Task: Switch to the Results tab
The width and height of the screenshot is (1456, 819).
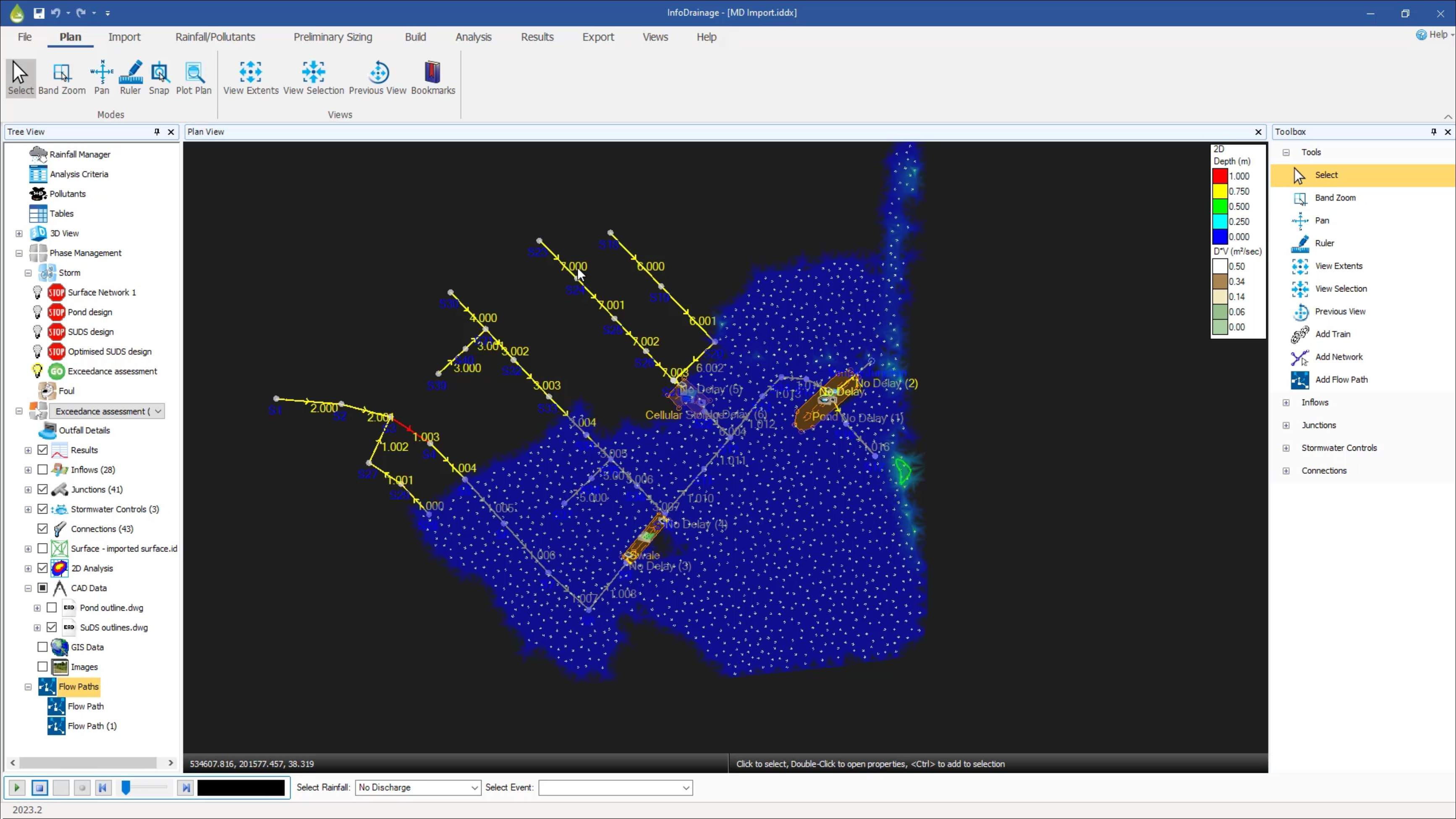Action: pyautogui.click(x=537, y=37)
